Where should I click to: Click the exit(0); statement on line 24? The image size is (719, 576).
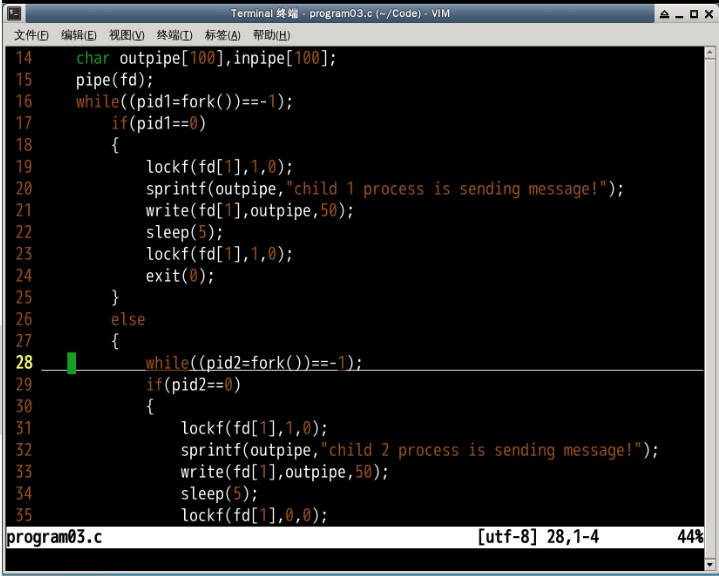pos(180,276)
